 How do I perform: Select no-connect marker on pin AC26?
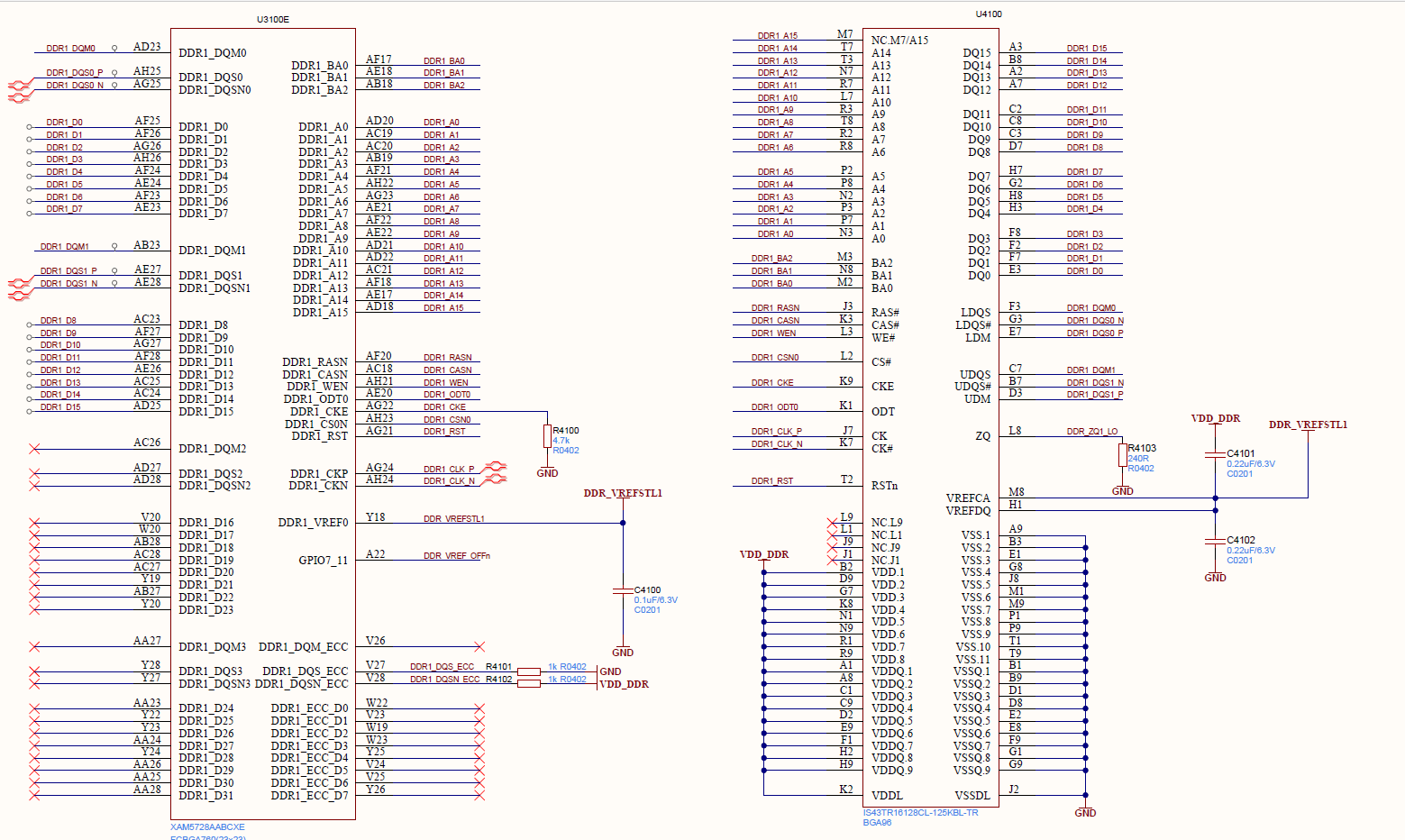(34, 448)
